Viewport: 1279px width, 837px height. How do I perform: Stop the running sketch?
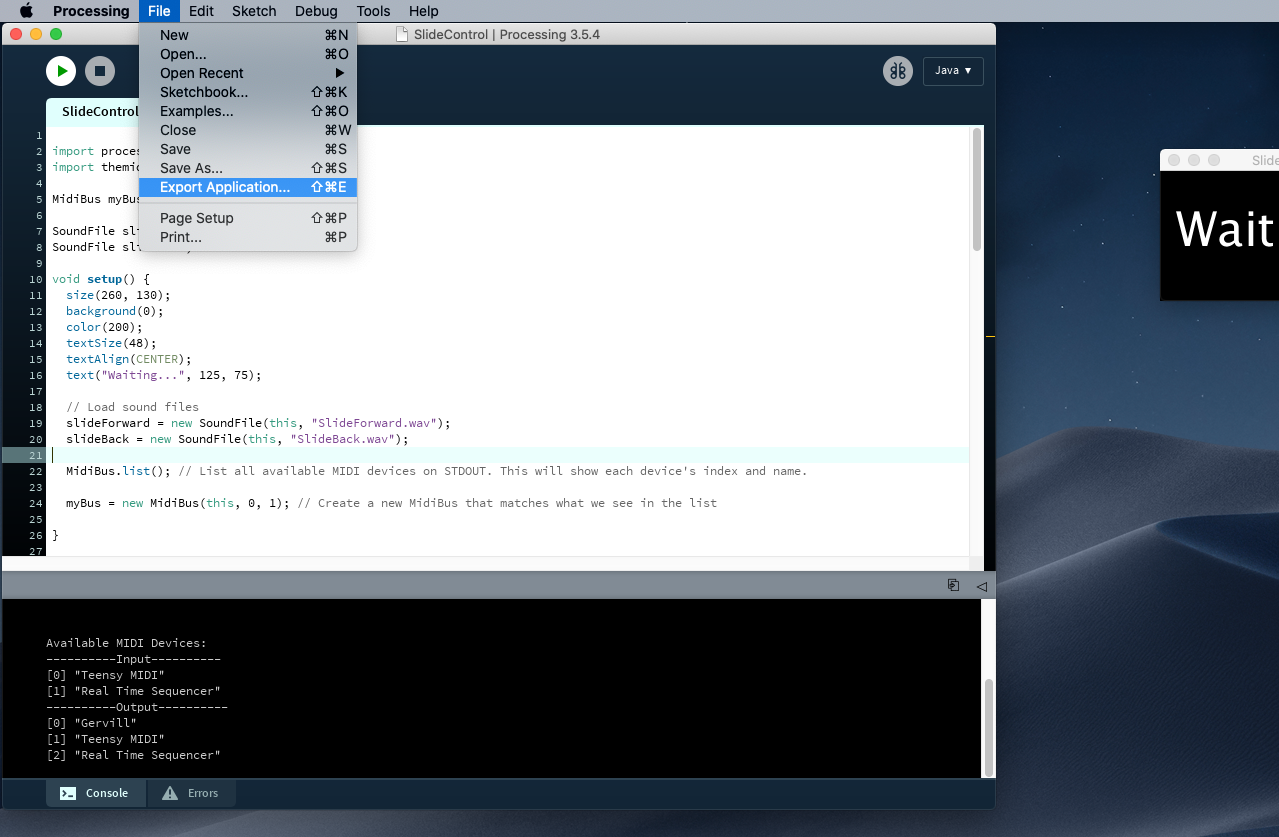coord(99,71)
